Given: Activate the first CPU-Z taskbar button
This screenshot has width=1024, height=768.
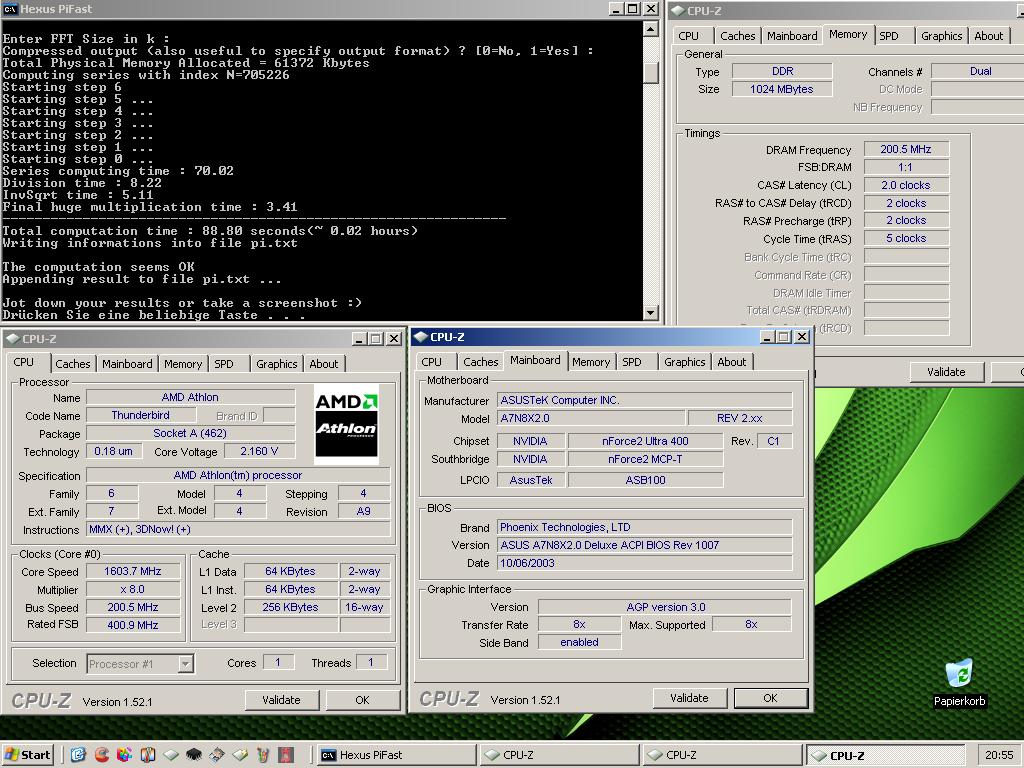Looking at the screenshot, I should coord(560,755).
